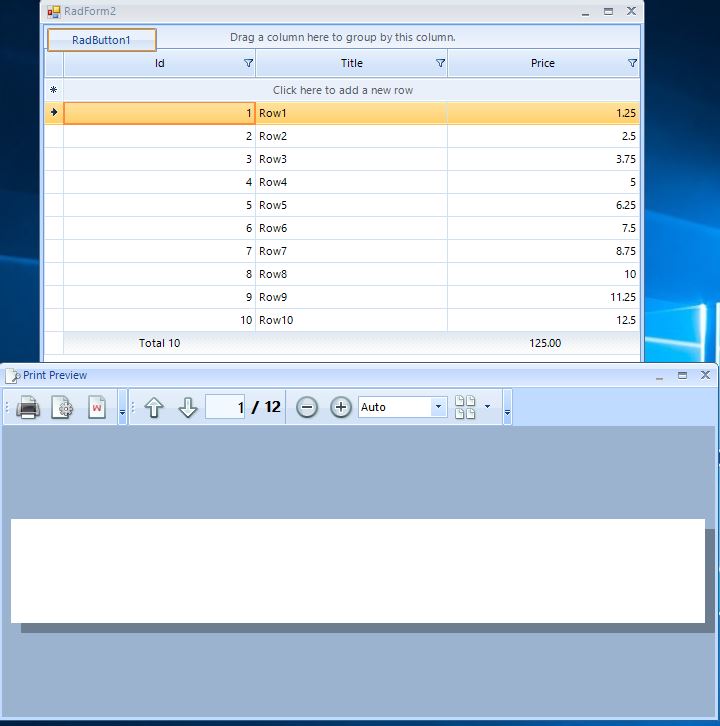Sort by the Id column header
The width and height of the screenshot is (720, 726).
pyautogui.click(x=159, y=63)
